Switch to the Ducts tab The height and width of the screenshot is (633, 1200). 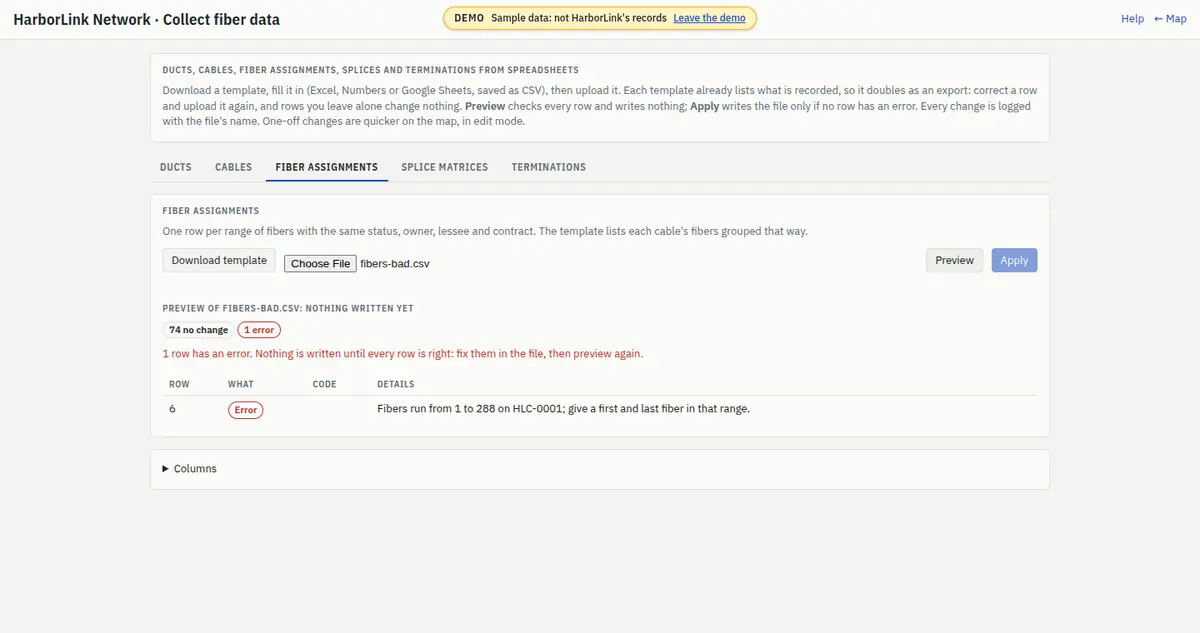[x=176, y=167]
